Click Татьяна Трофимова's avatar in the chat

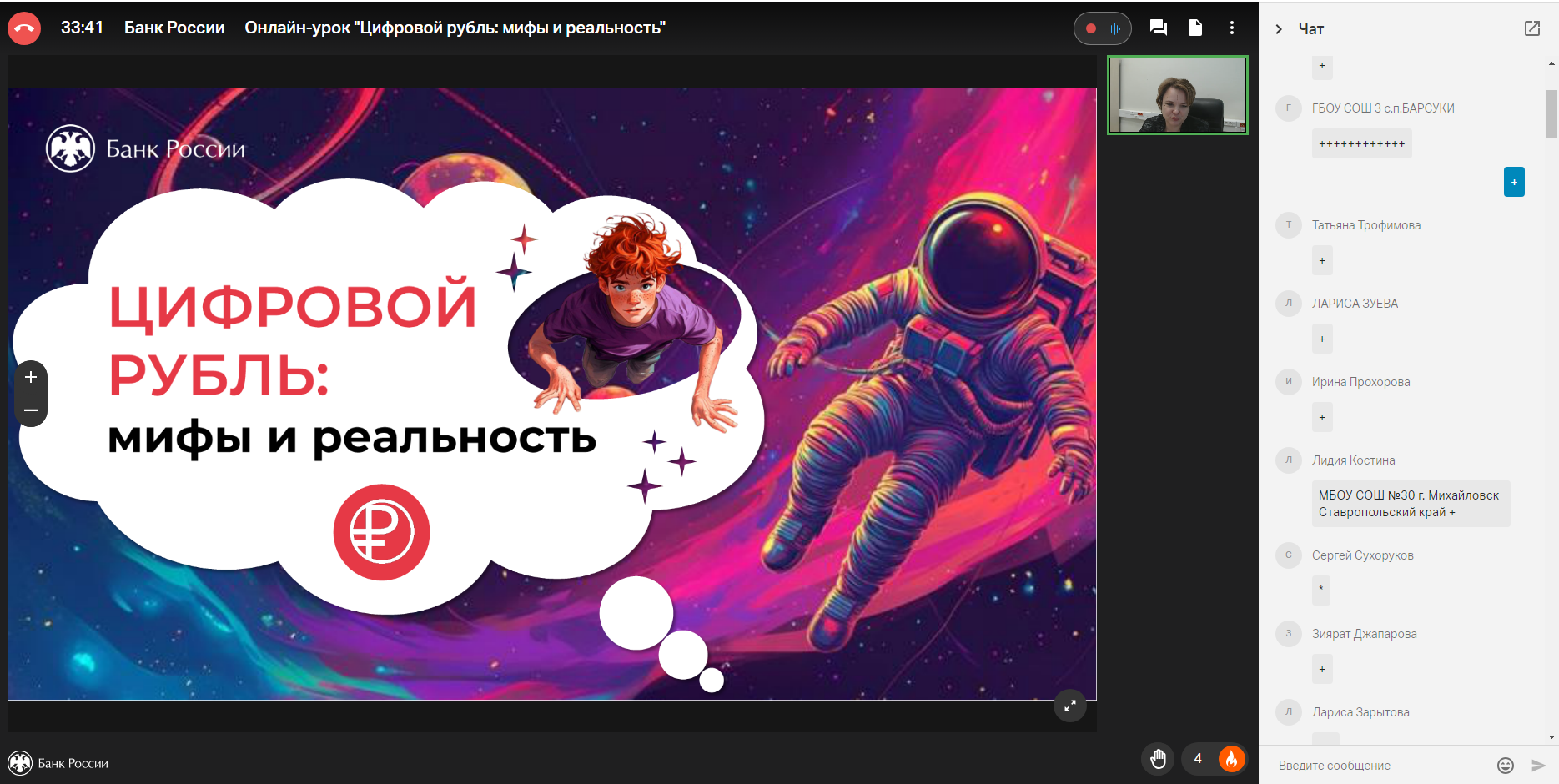1289,225
